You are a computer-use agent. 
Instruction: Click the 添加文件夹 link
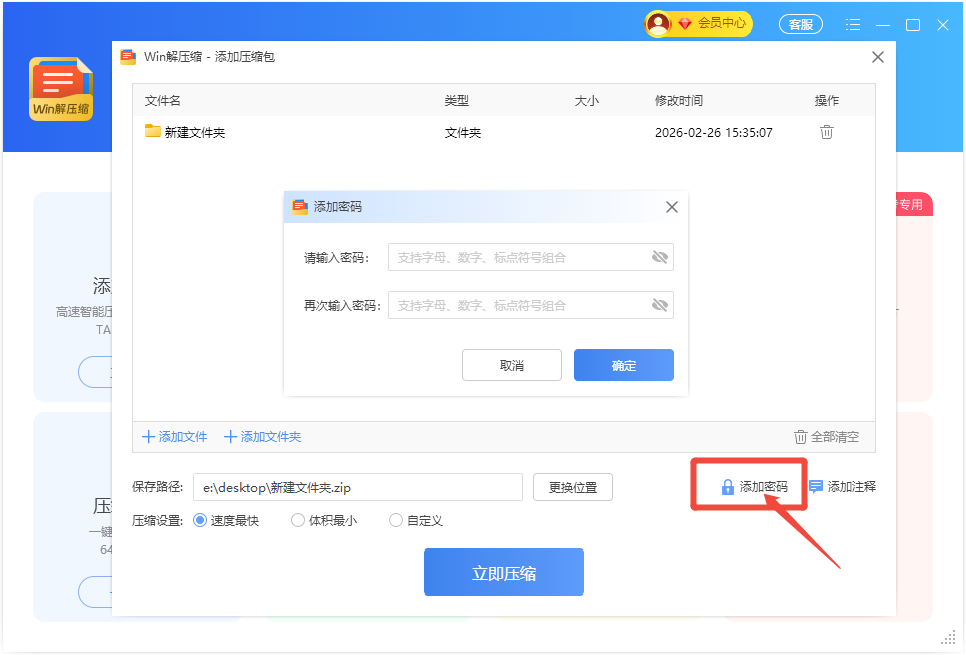tap(262, 437)
